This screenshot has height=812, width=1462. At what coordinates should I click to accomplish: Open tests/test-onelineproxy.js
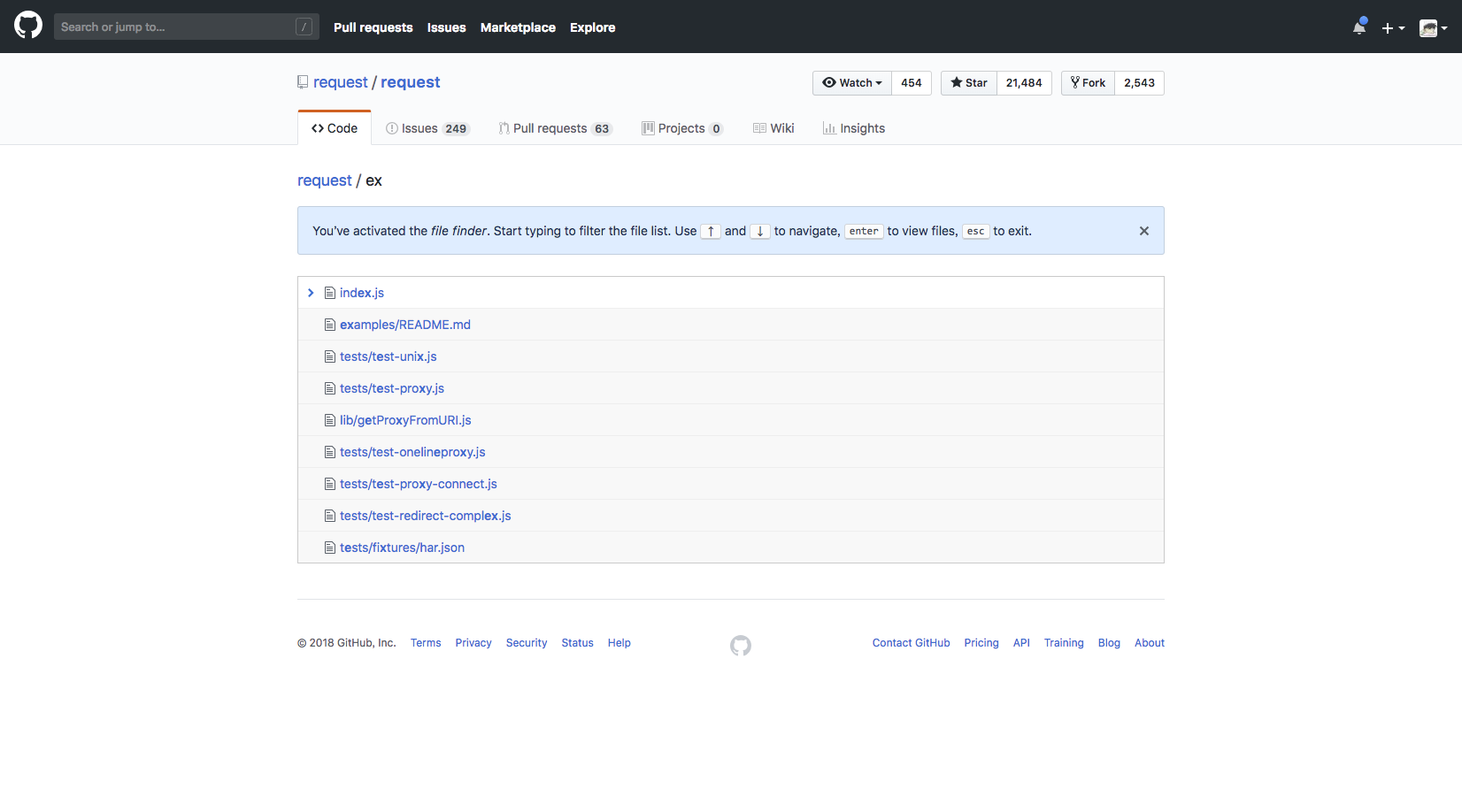tap(412, 452)
